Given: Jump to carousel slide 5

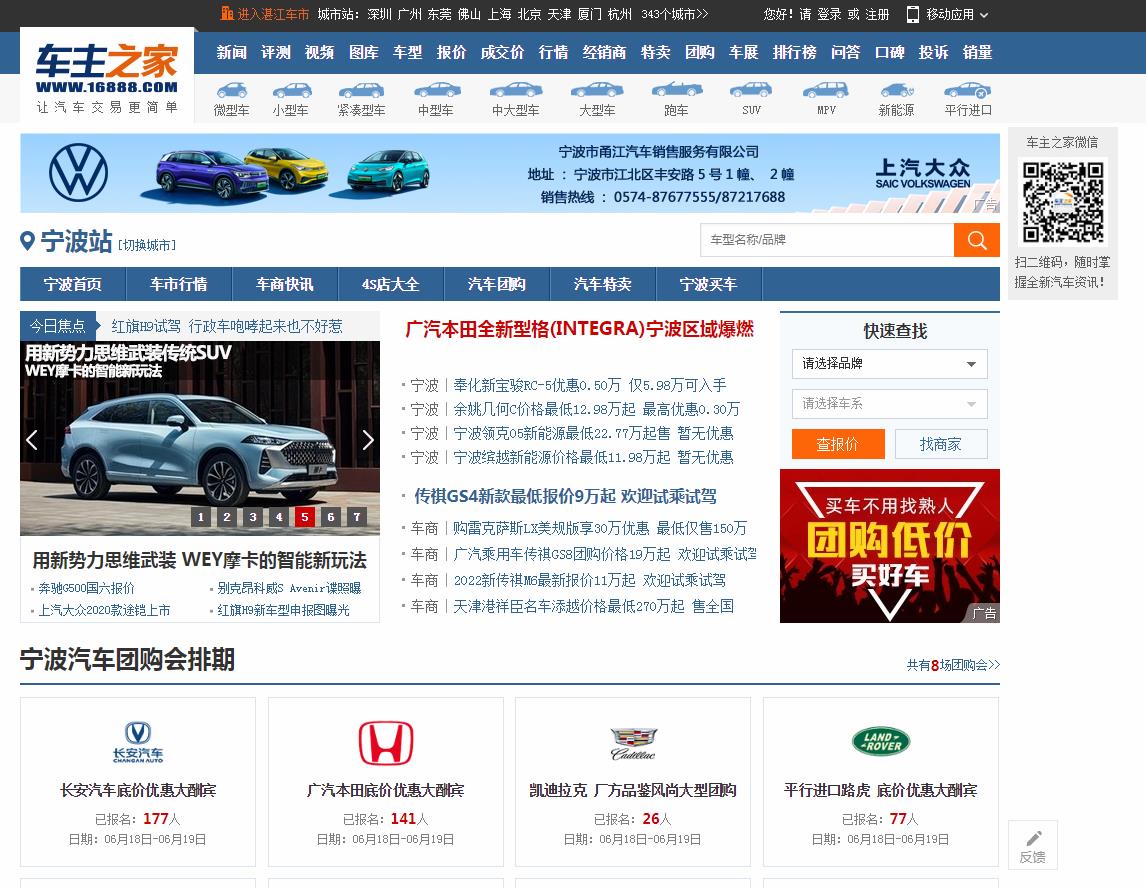Looking at the screenshot, I should click(305, 517).
